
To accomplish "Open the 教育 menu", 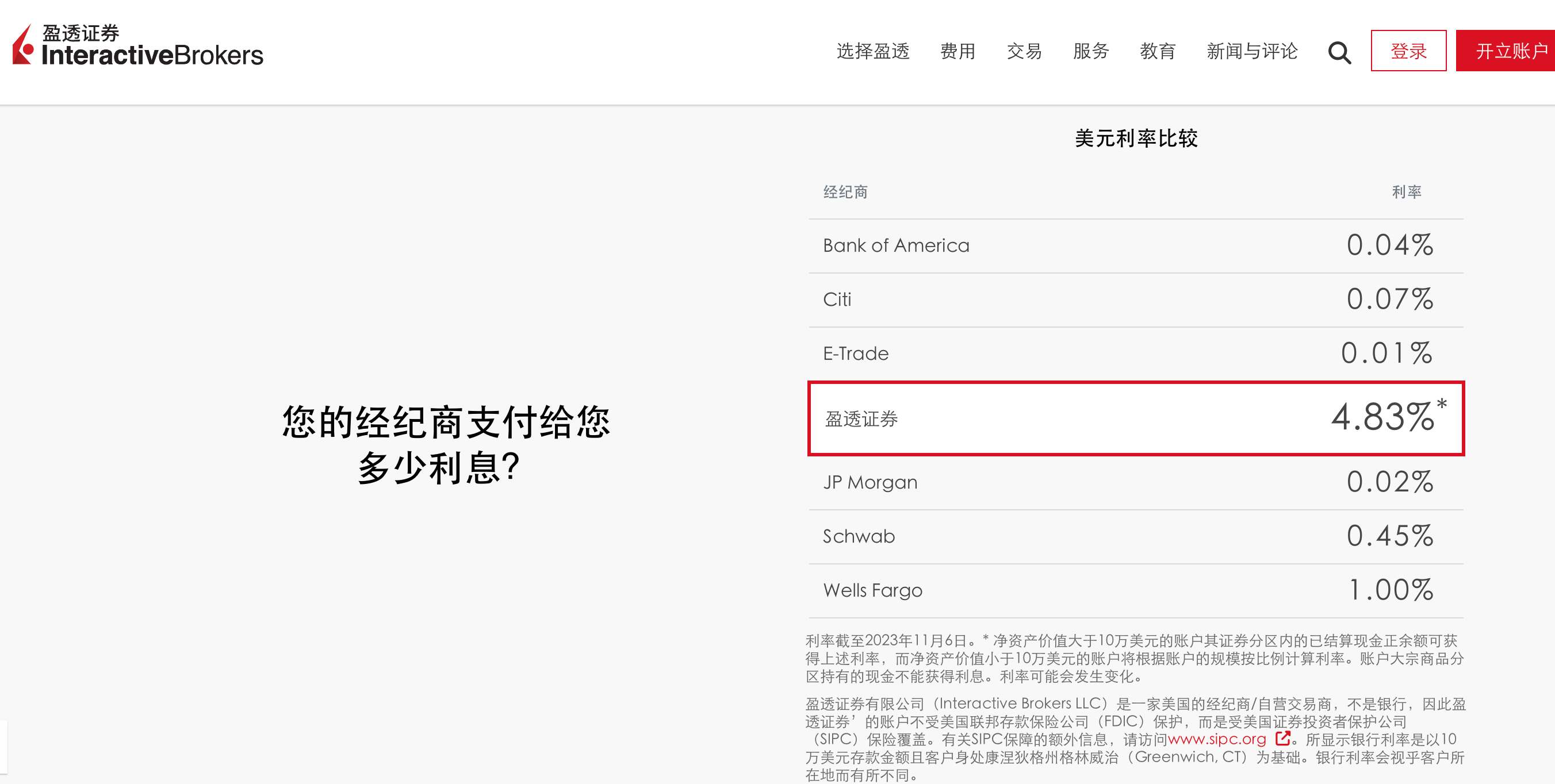I will [x=1157, y=51].
